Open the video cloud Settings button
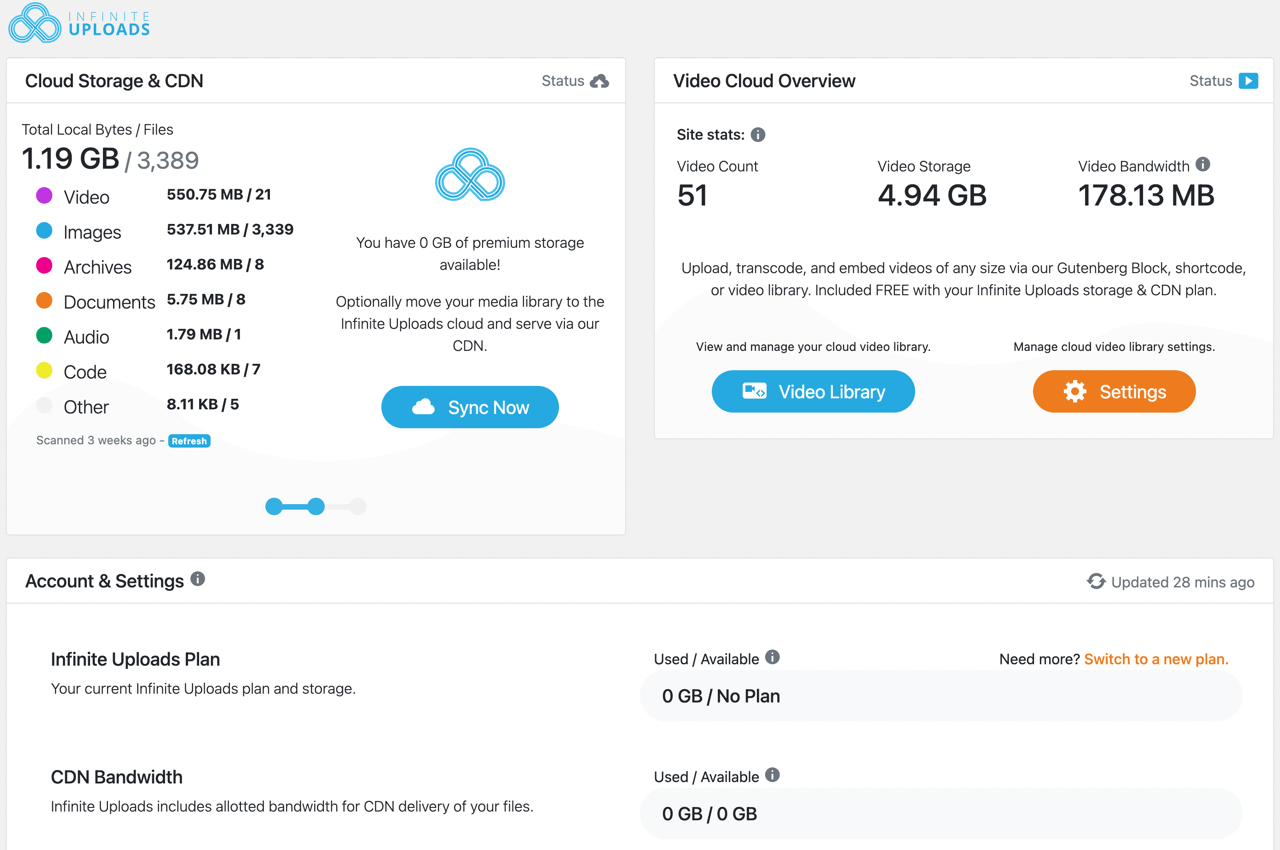1280x850 pixels. click(1114, 392)
